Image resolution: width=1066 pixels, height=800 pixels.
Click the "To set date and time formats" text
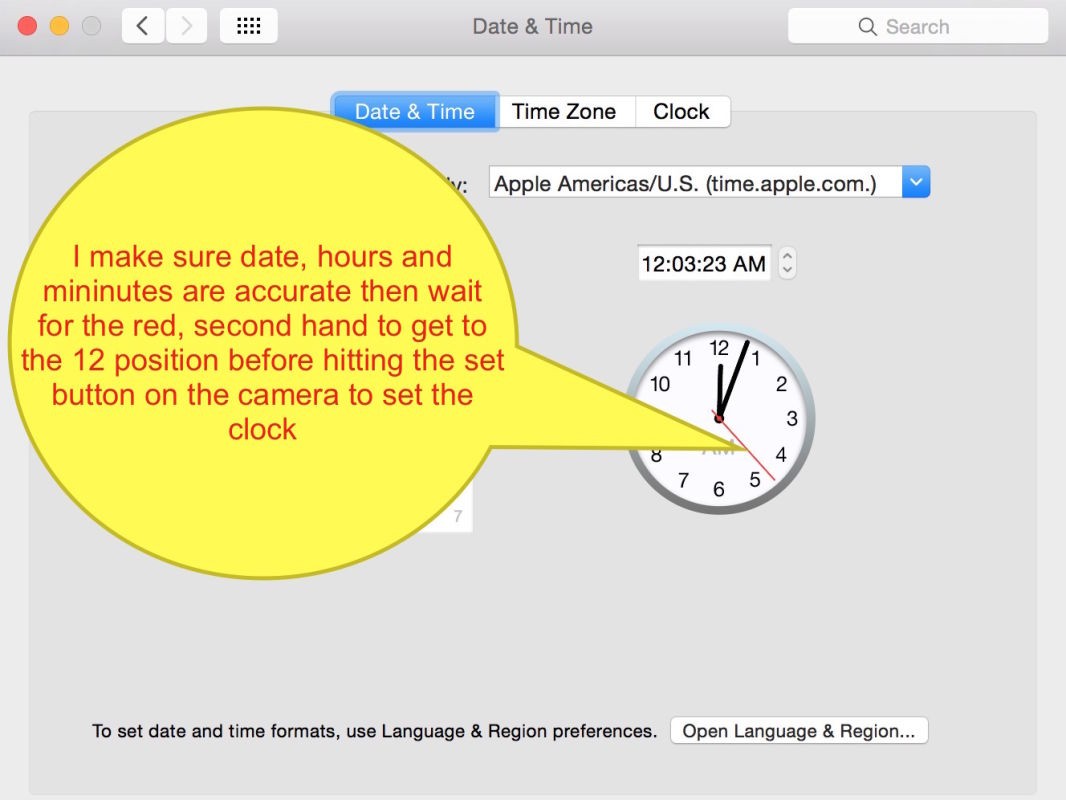375,731
